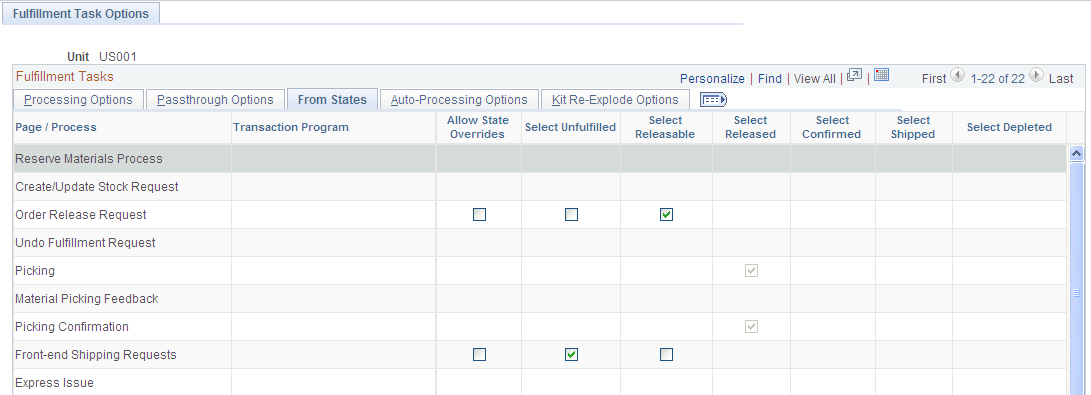Click Select Releasable column header

665,127
